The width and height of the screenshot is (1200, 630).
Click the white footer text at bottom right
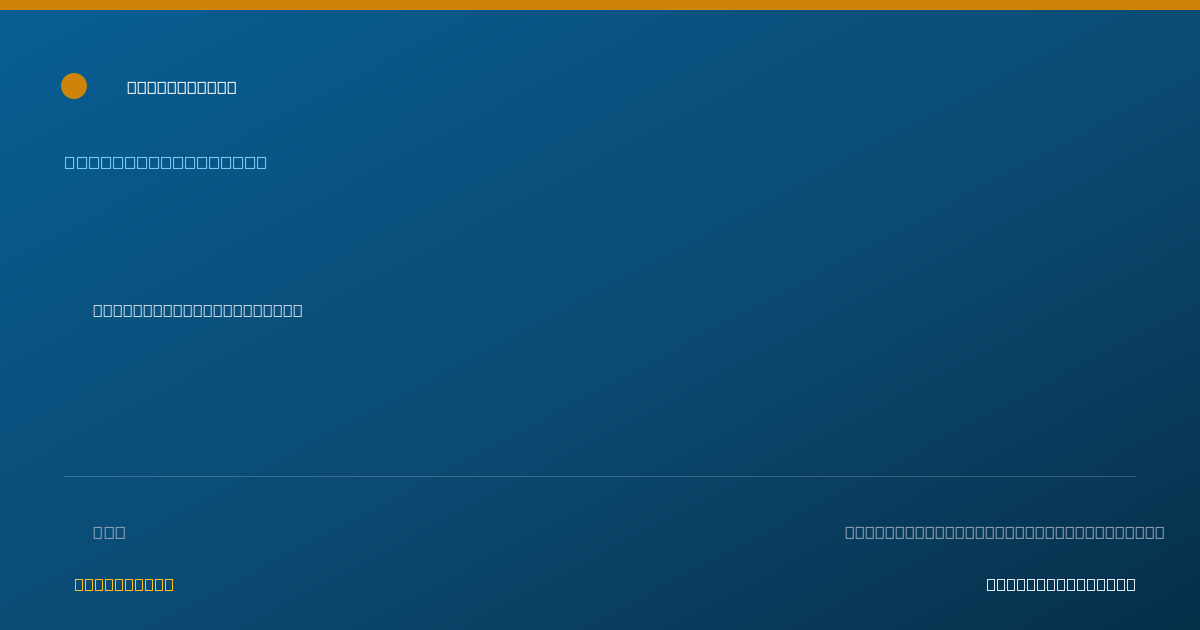(x=1061, y=584)
